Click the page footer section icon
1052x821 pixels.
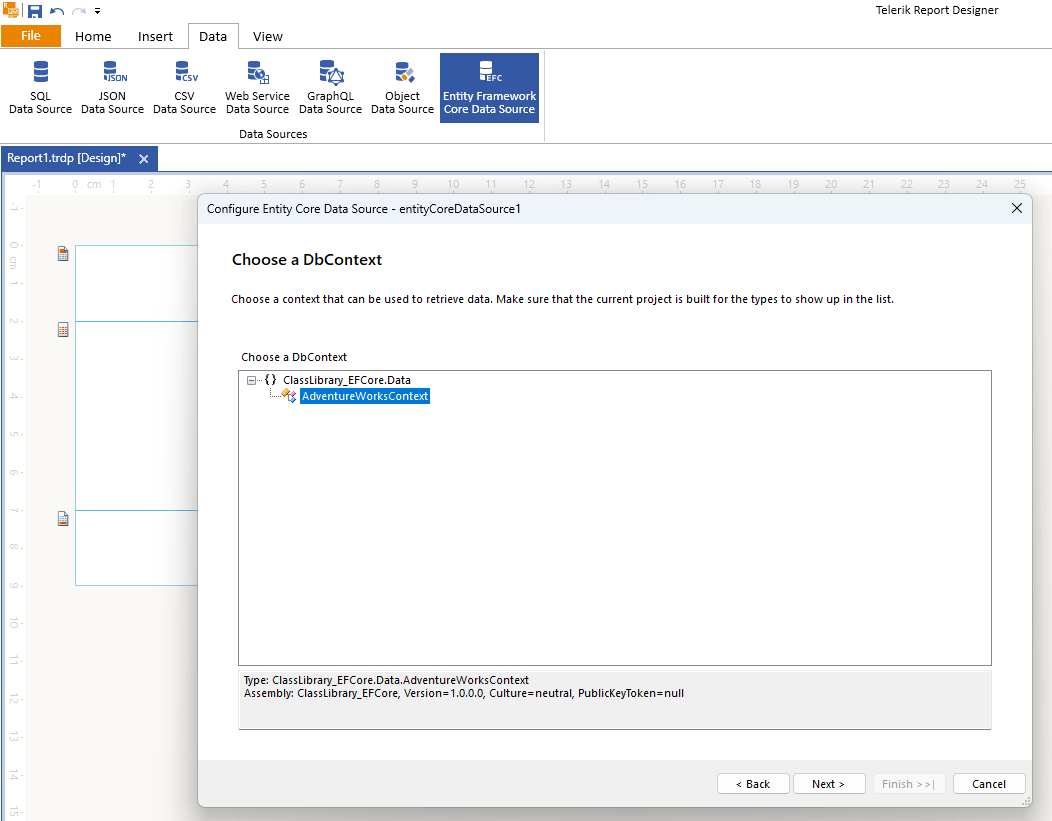[x=63, y=518]
